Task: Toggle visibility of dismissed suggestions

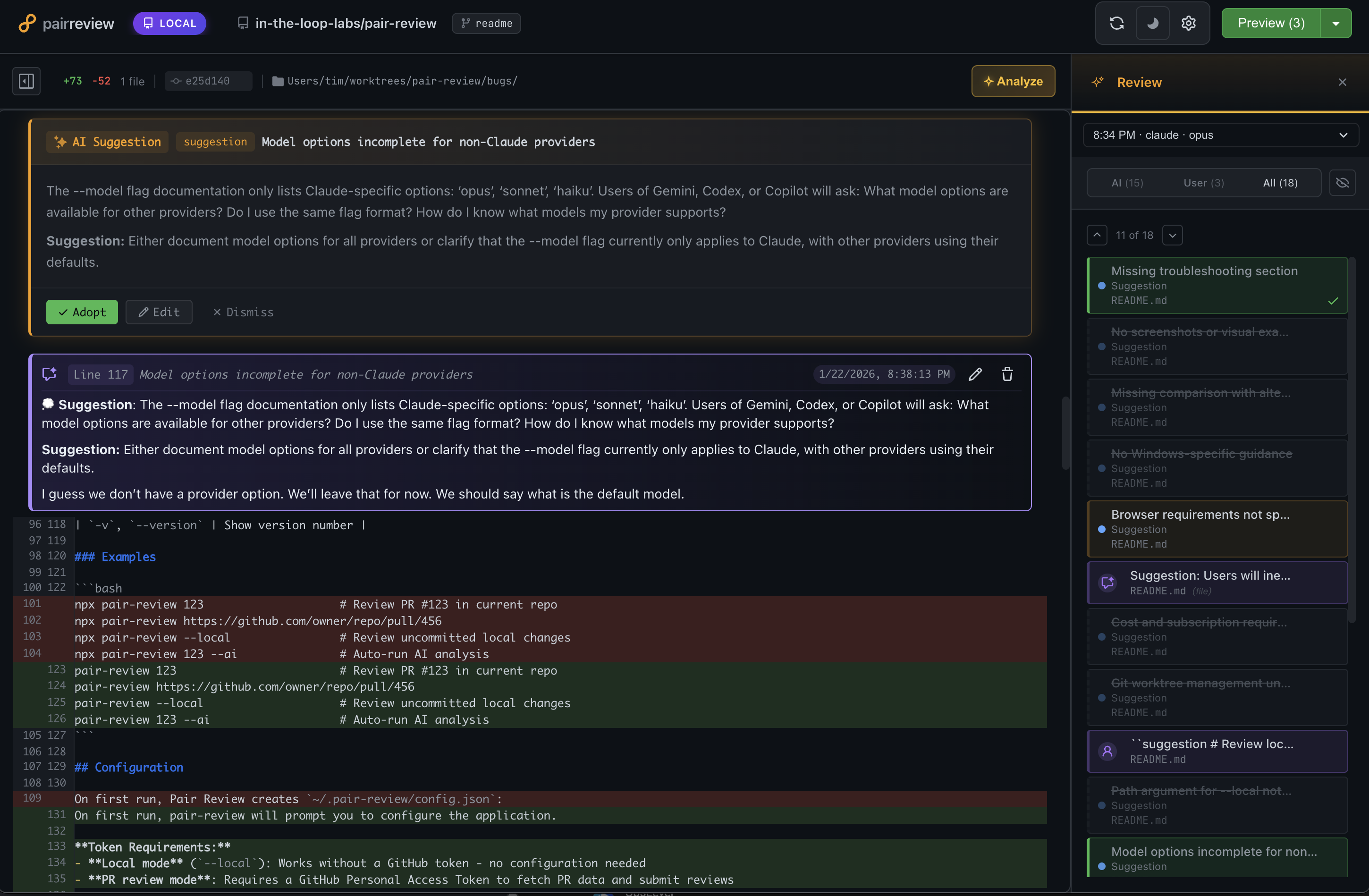Action: point(1343,182)
